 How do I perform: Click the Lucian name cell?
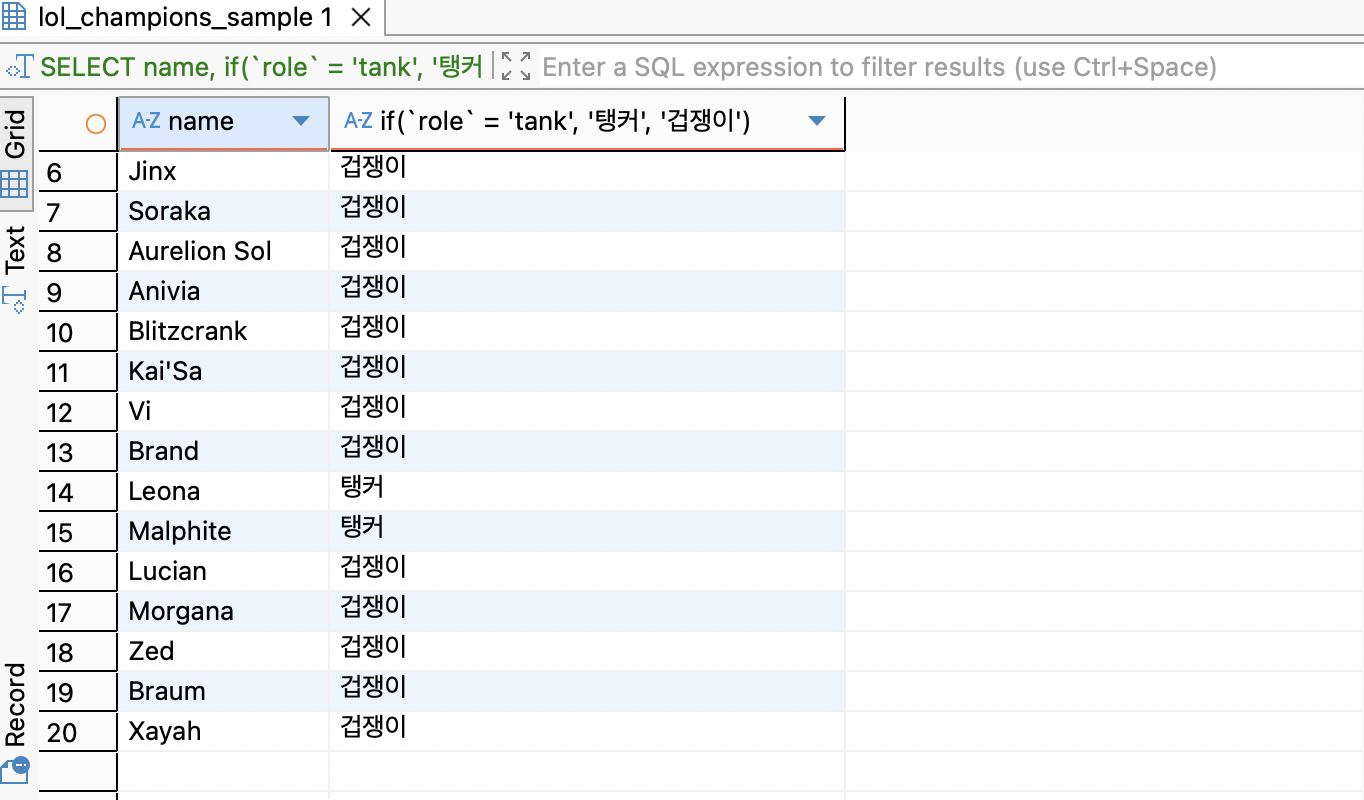point(224,571)
